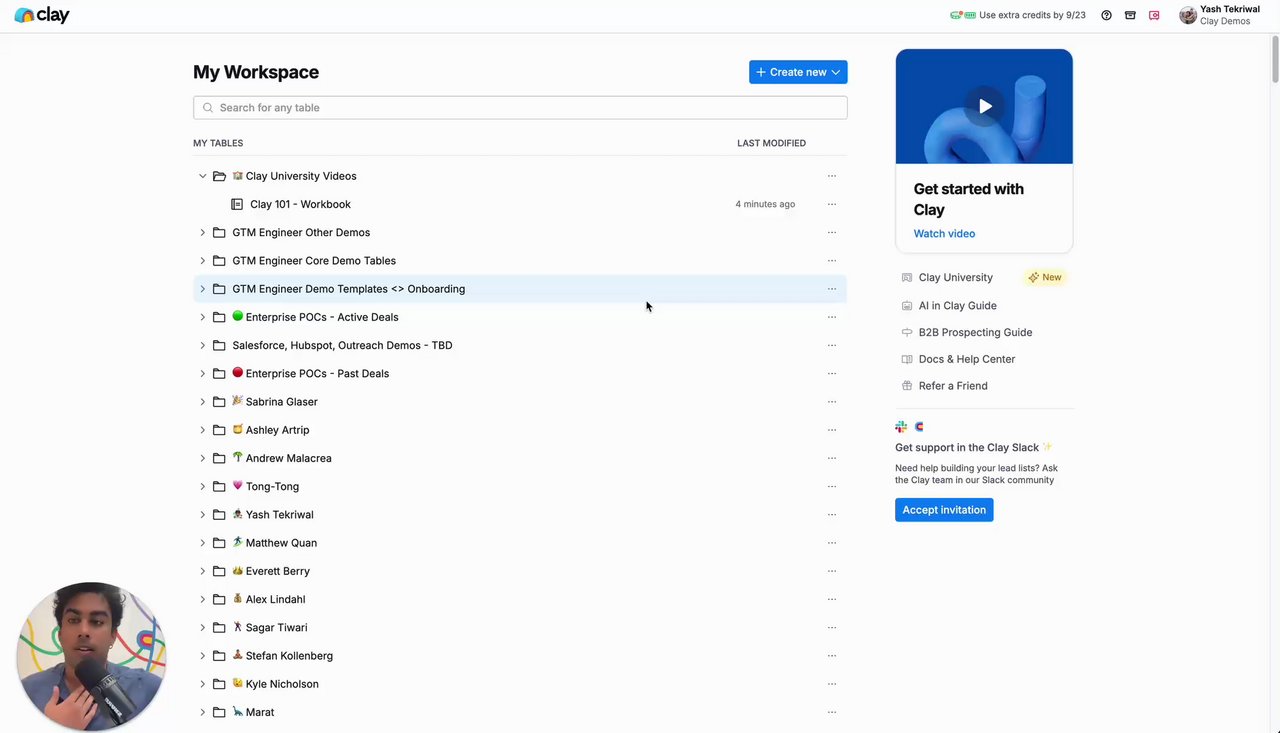Open the Create new dropdown
1280x733 pixels.
click(x=798, y=72)
